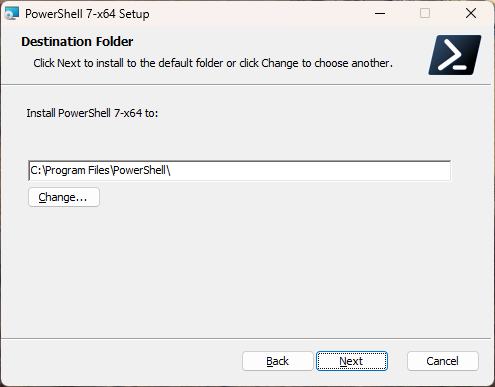This screenshot has height=387, width=495.
Task: Go back with the Back button
Action: point(277,361)
